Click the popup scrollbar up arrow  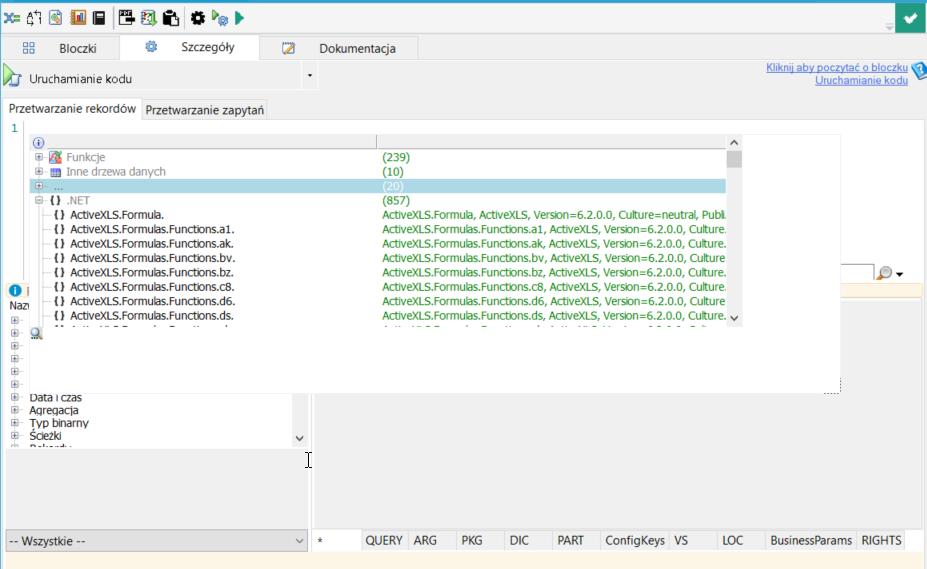(734, 143)
